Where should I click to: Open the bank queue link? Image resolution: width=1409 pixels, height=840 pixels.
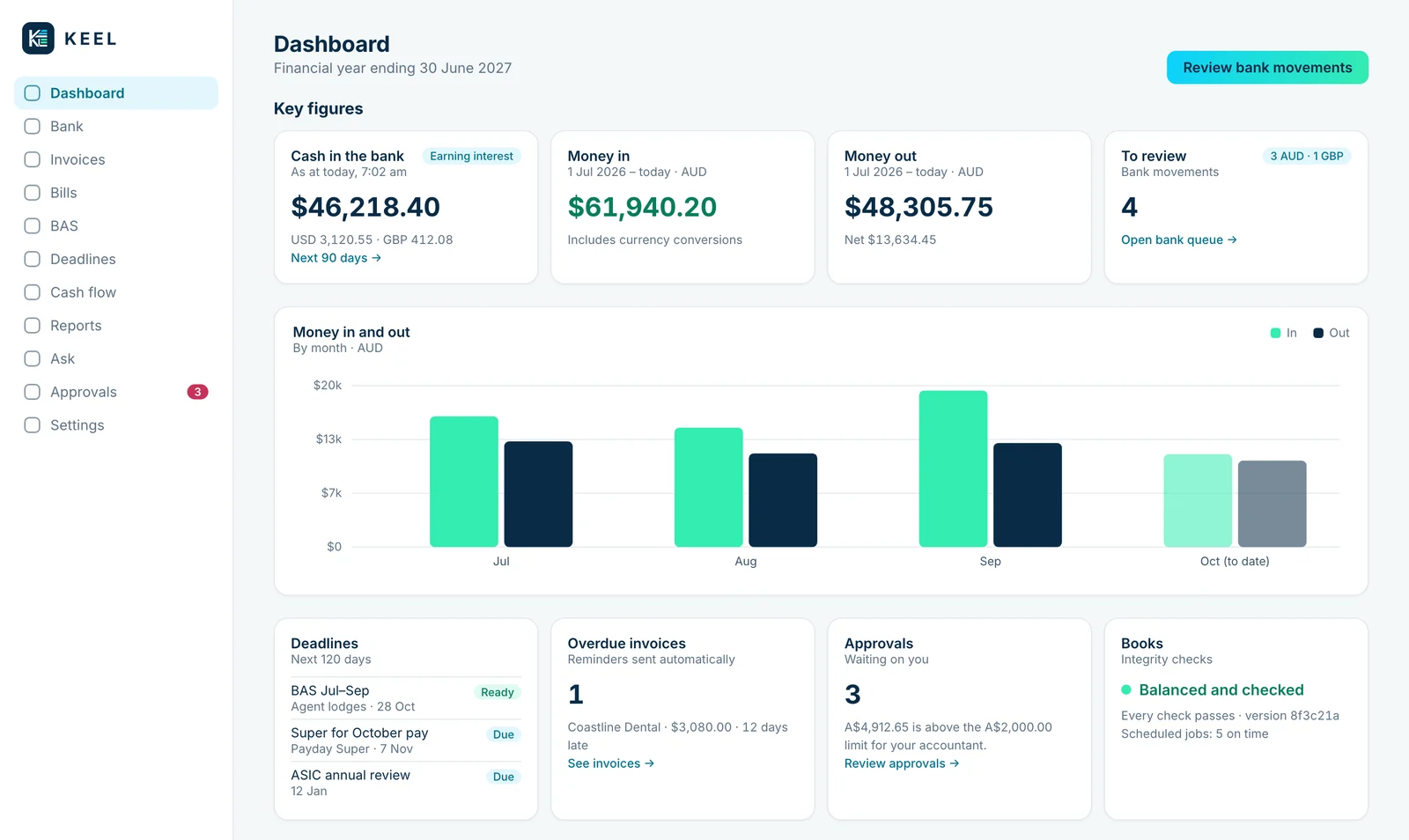coord(1179,239)
